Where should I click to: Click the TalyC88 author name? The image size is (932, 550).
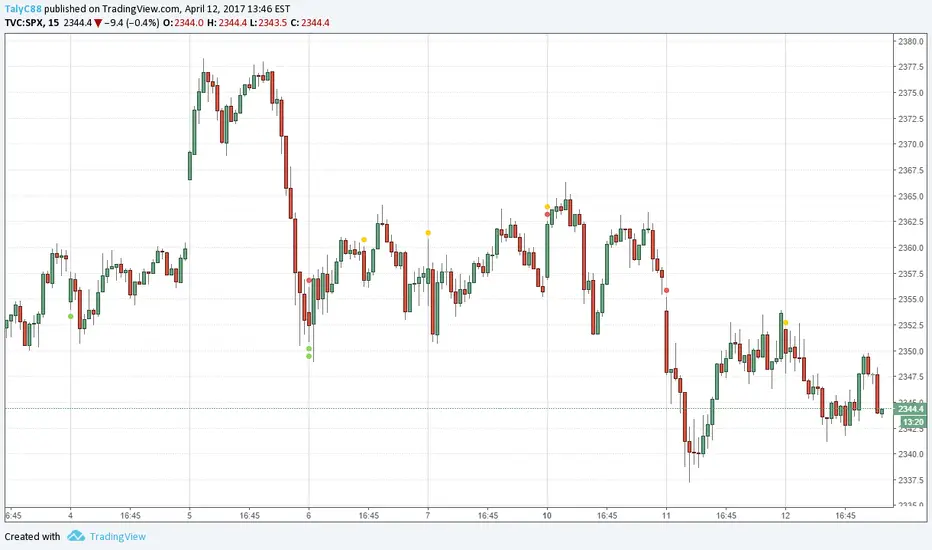(x=25, y=7)
